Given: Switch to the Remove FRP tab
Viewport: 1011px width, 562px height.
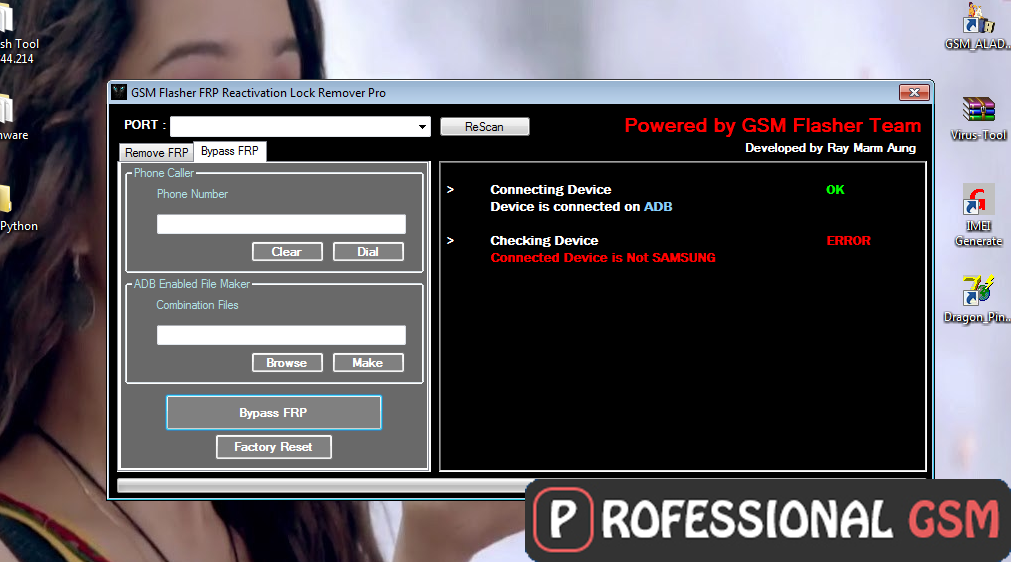Looking at the screenshot, I should point(156,153).
